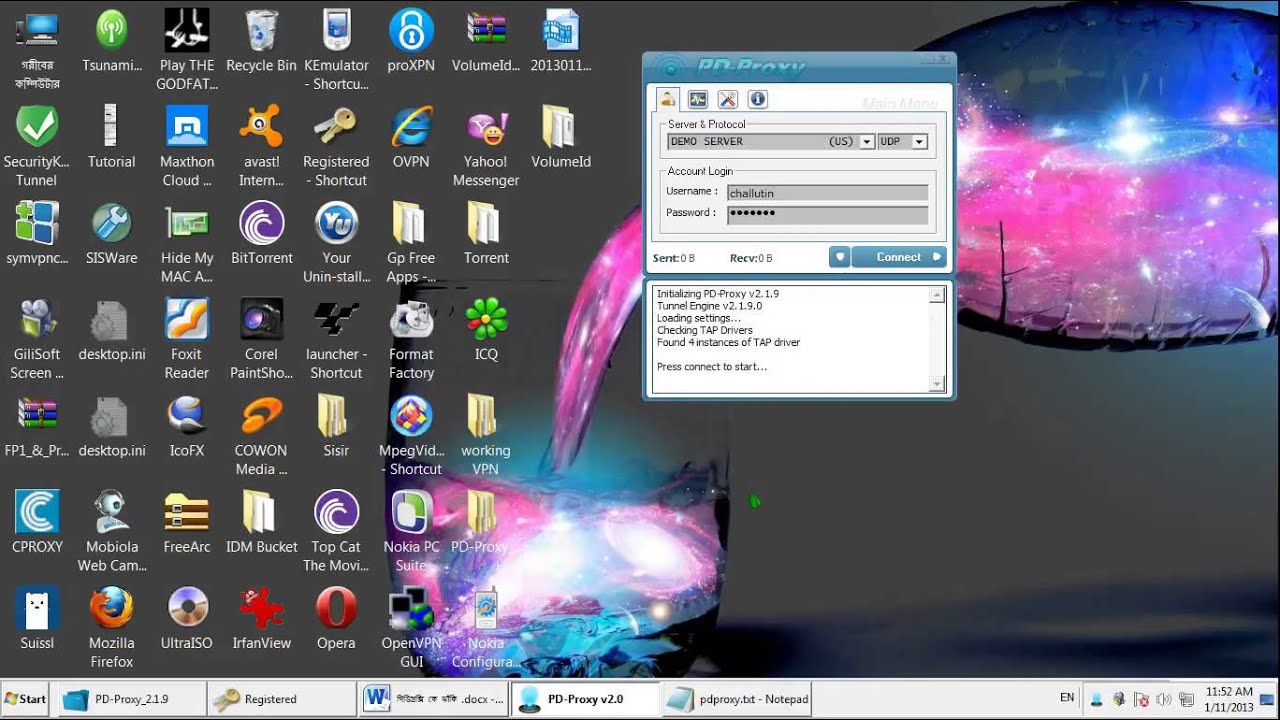Select the Corel PaintShop icon
The width and height of the screenshot is (1280, 720).
[x=261, y=338]
